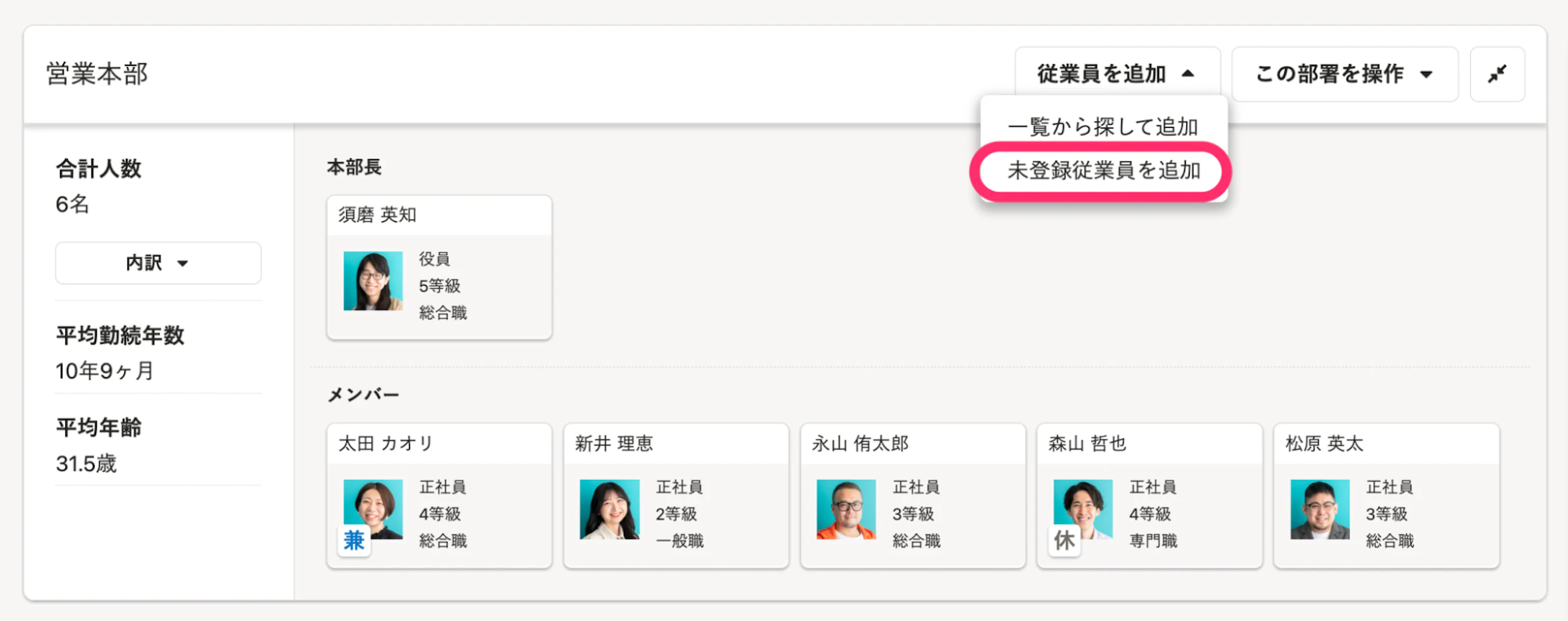Click the 休 badge on 森山 哲也
This screenshot has height=621, width=1568.
click(1064, 541)
